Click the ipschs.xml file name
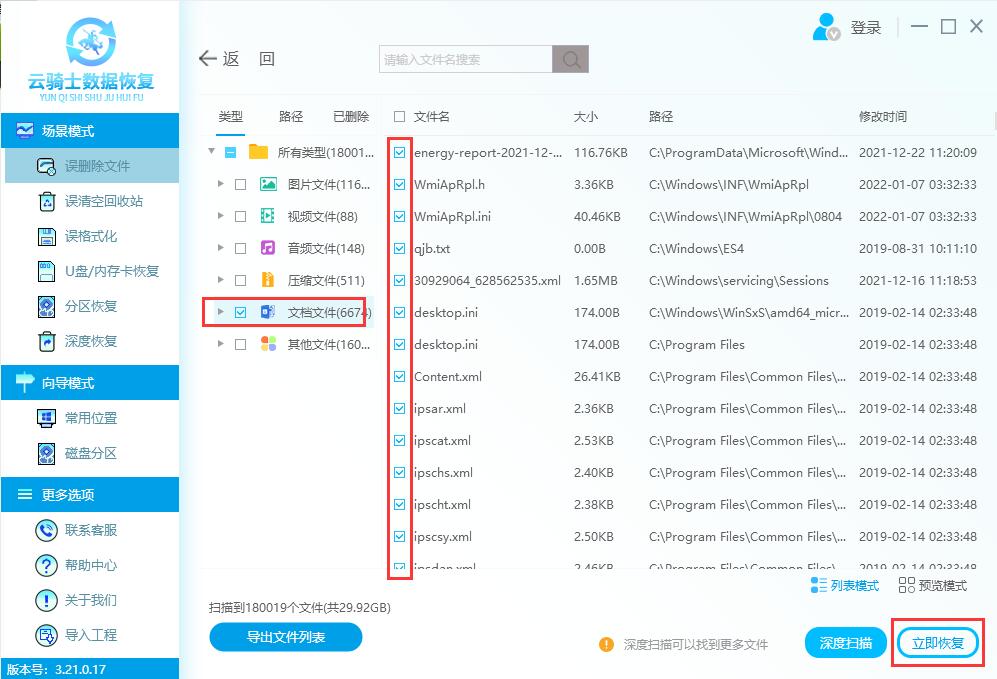The width and height of the screenshot is (997, 679). pos(443,473)
